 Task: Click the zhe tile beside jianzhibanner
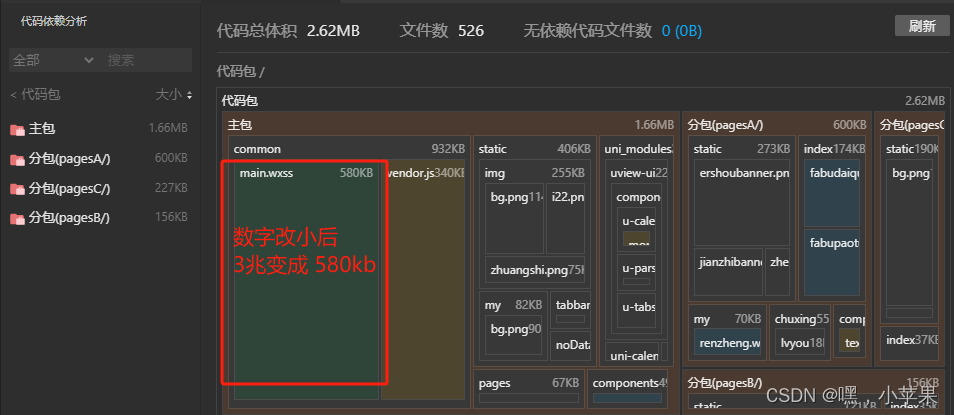coord(778,271)
